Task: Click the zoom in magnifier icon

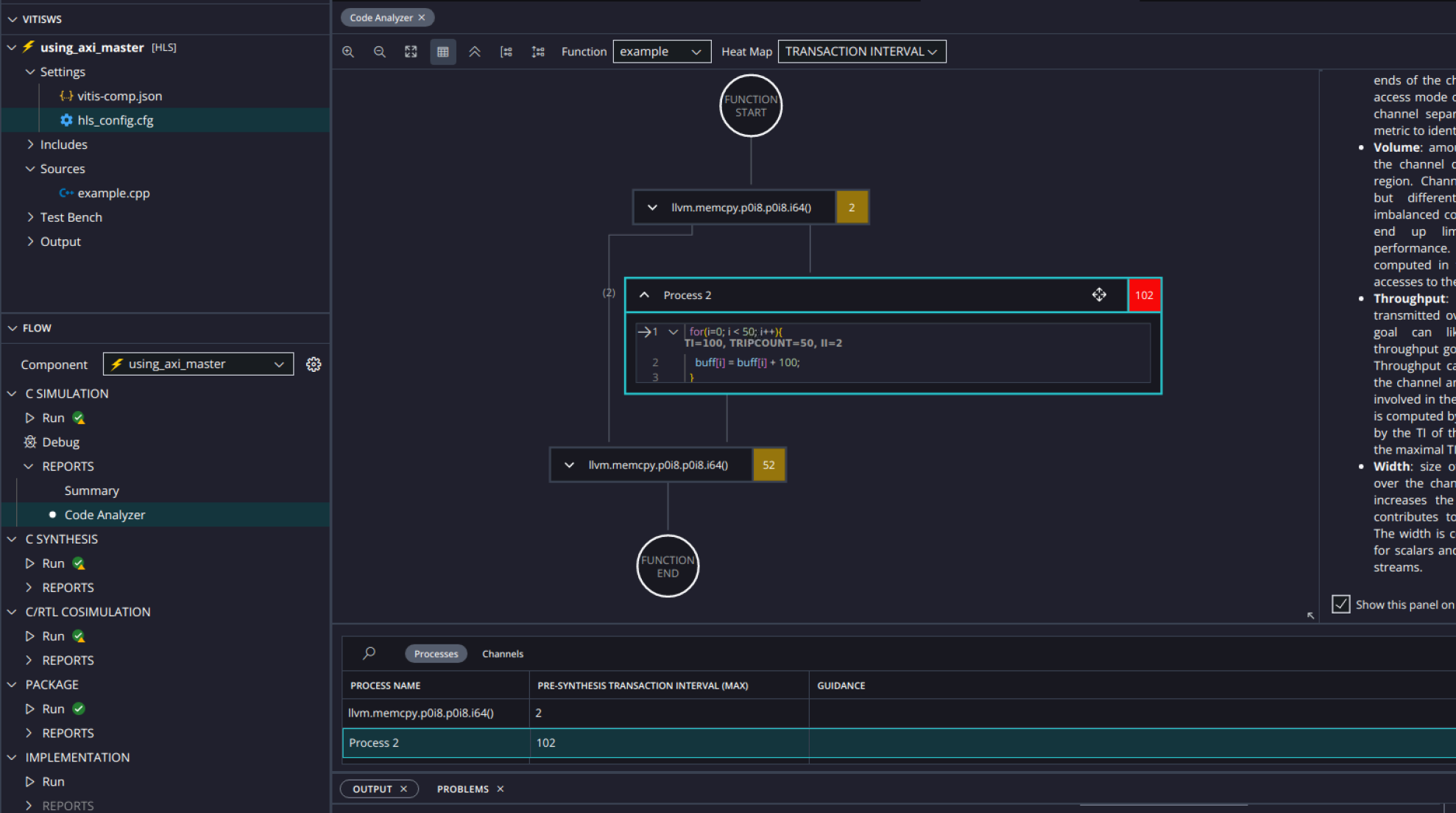Action: [348, 52]
